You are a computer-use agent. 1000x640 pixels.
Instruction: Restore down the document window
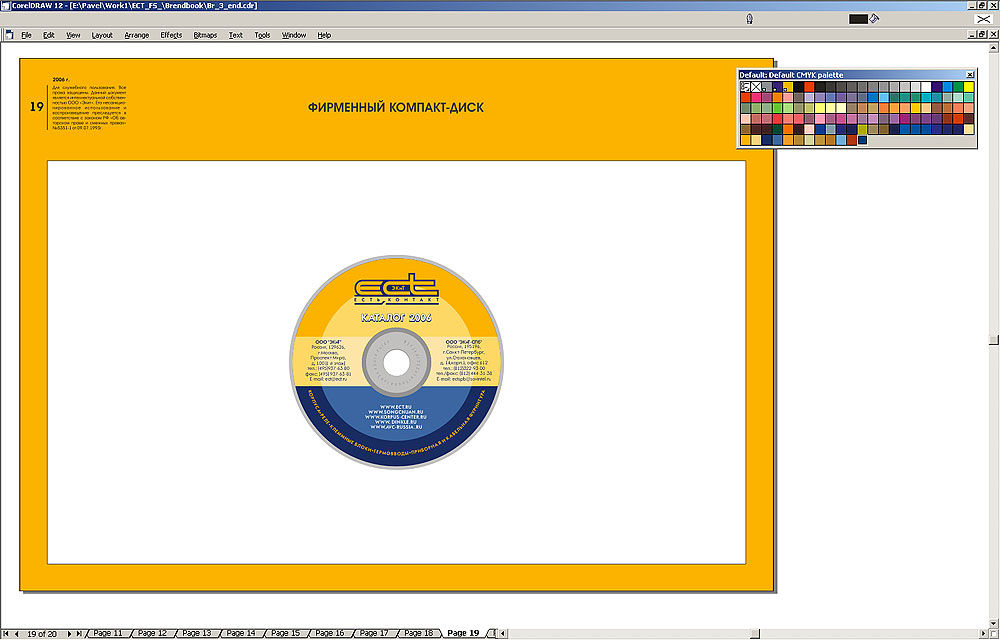tap(982, 34)
